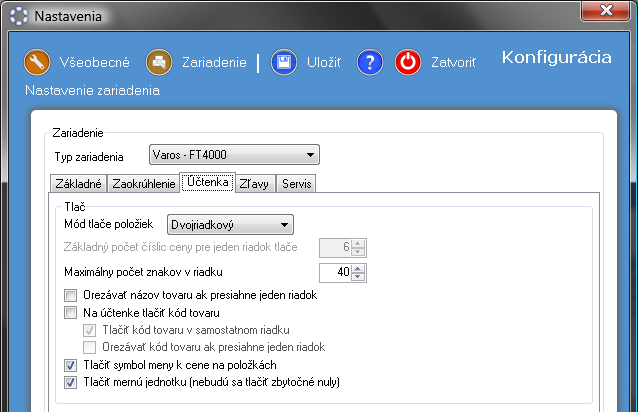The image size is (638, 412).
Task: Click the red power Zatvoriť icon
Action: tap(408, 62)
